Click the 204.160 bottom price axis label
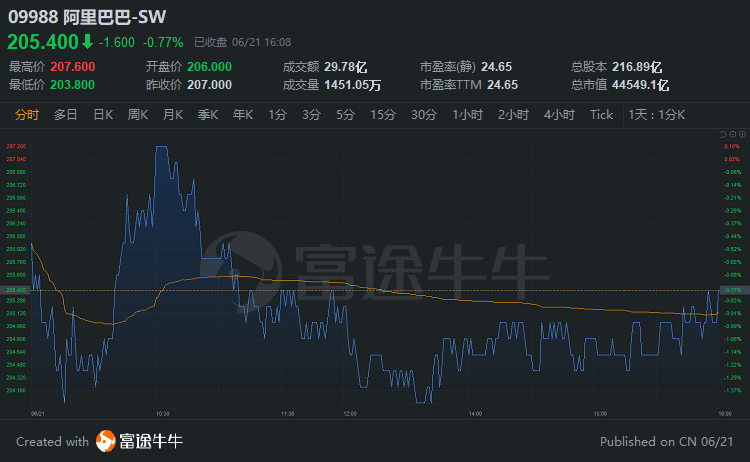 16,390
